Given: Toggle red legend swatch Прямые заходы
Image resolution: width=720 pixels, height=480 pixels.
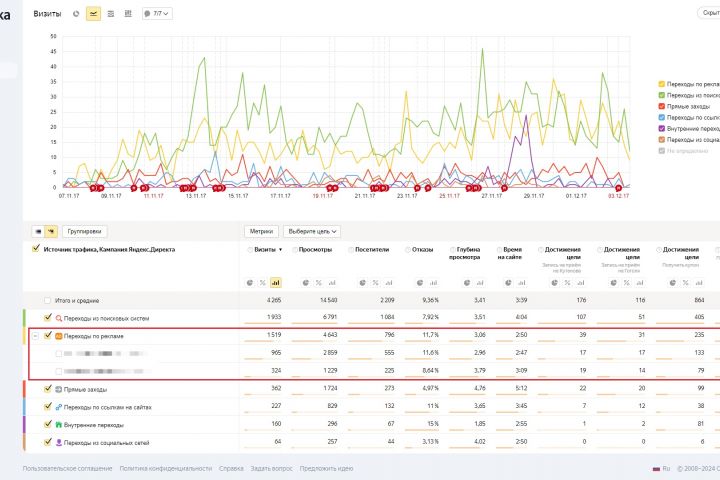Looking at the screenshot, I should 662,106.
